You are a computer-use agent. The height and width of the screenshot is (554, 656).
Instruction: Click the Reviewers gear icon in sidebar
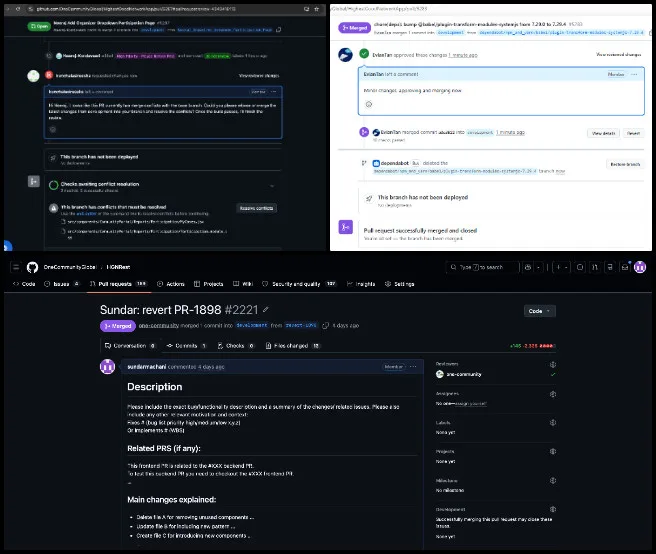pos(553,364)
